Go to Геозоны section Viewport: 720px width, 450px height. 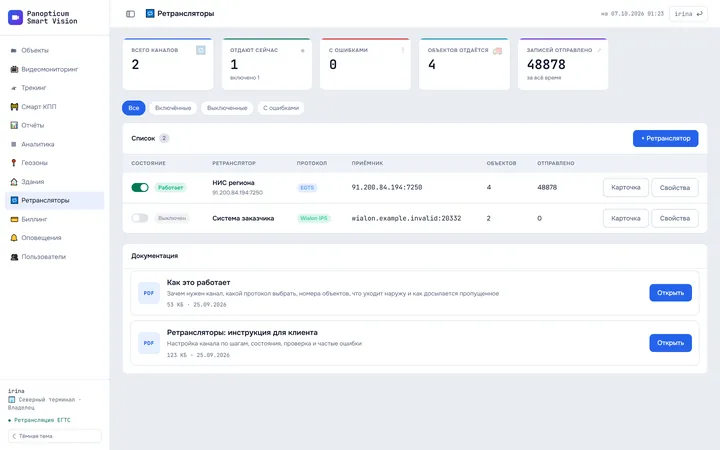coord(55,163)
